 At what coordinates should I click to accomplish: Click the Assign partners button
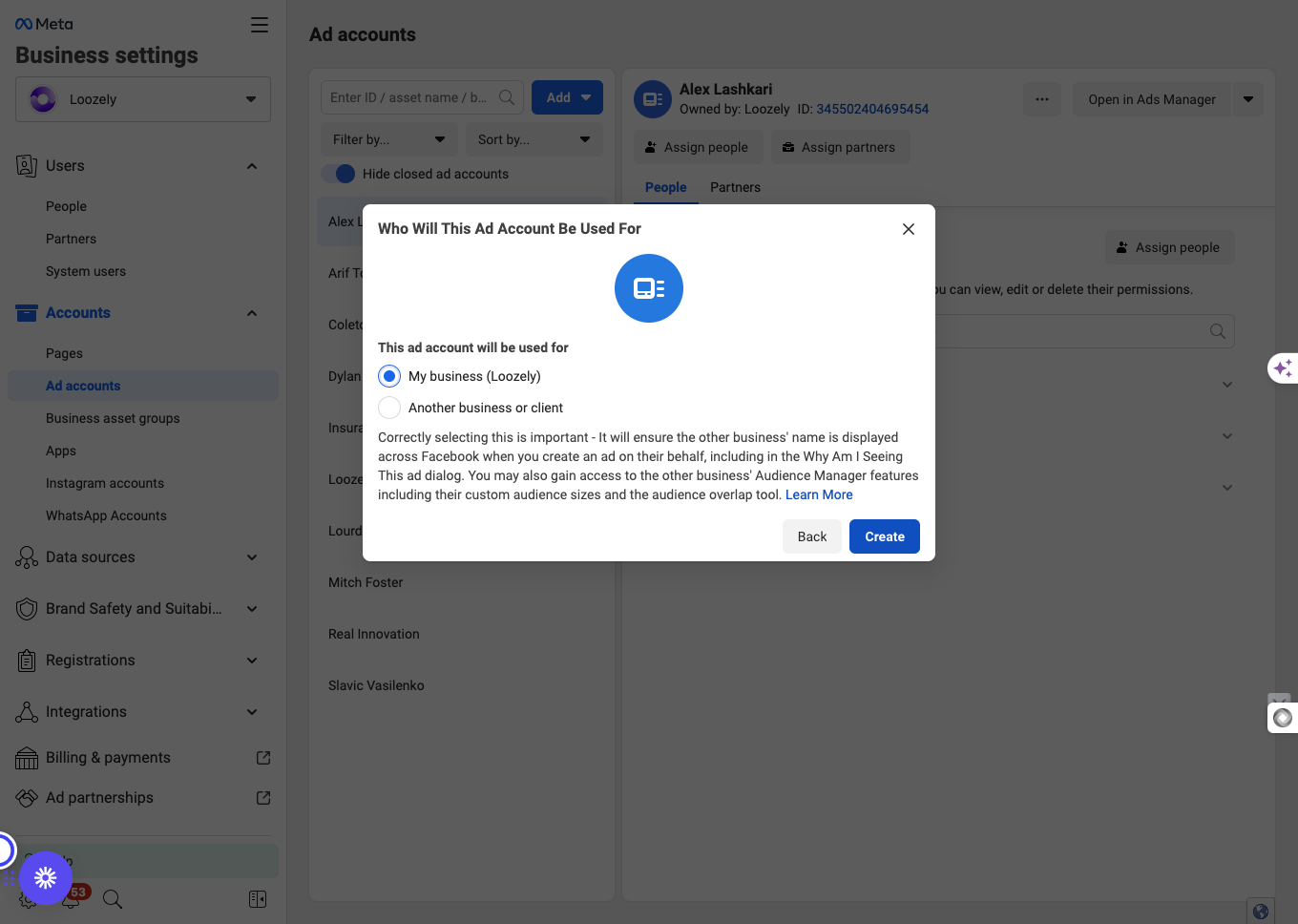pos(840,147)
